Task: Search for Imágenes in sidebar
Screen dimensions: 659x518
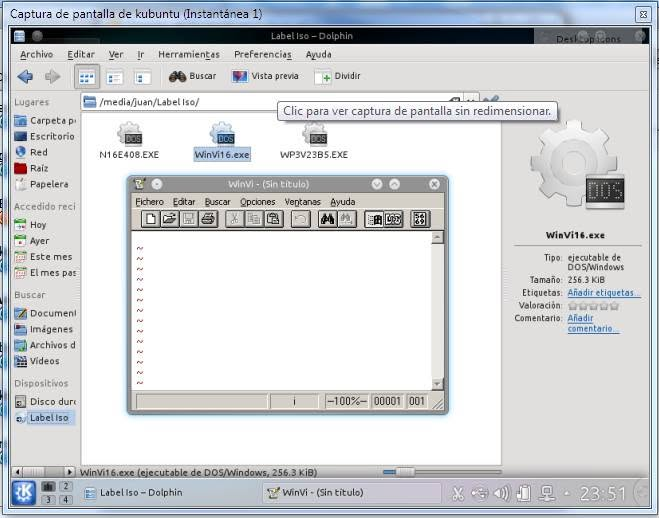Action: (x=44, y=329)
